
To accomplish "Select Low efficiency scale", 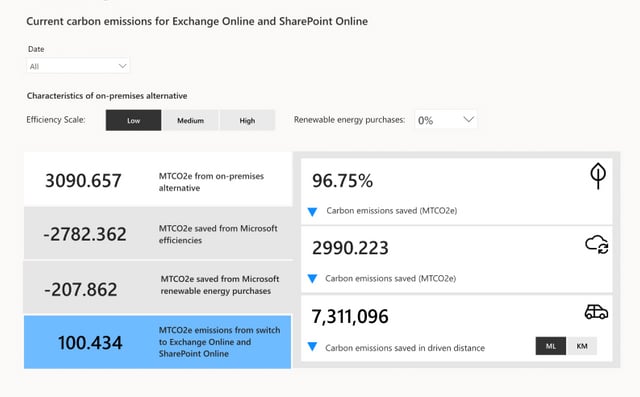I will click(133, 120).
